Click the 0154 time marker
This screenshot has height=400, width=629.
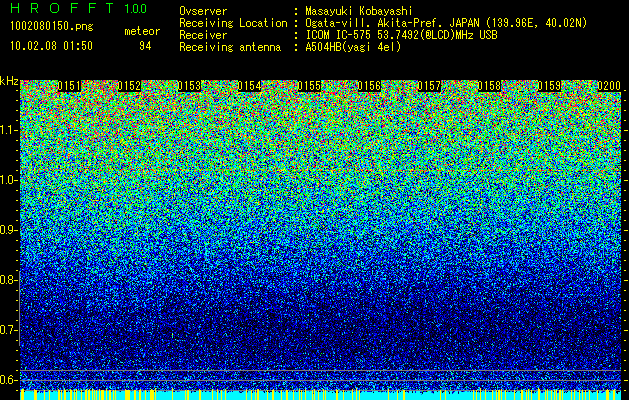point(249,86)
